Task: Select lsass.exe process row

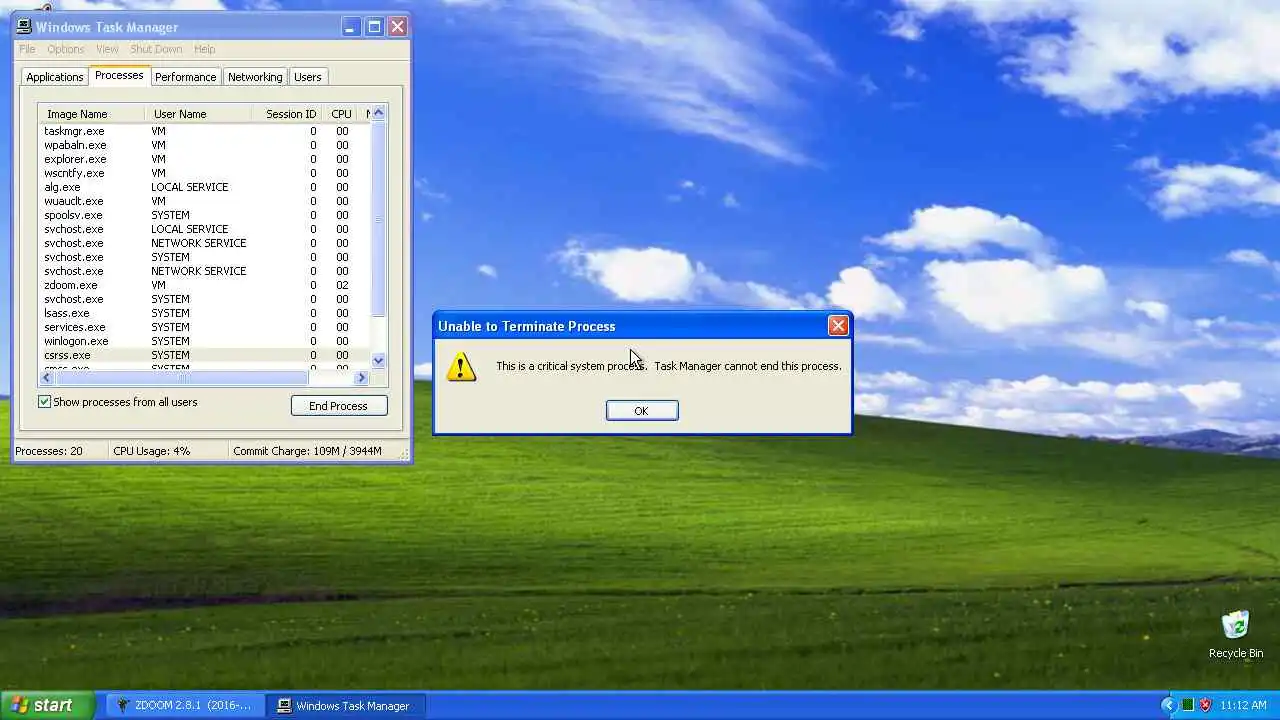Action: pos(204,313)
